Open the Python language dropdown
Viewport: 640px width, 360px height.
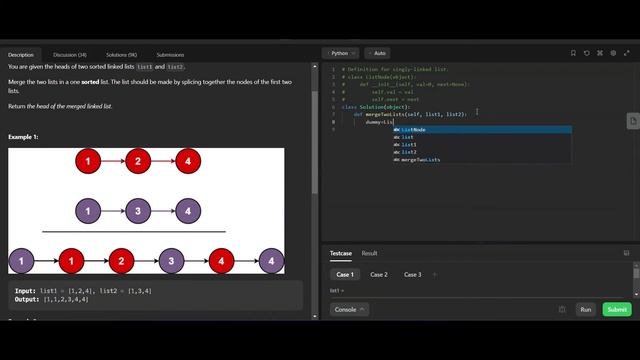[341, 53]
